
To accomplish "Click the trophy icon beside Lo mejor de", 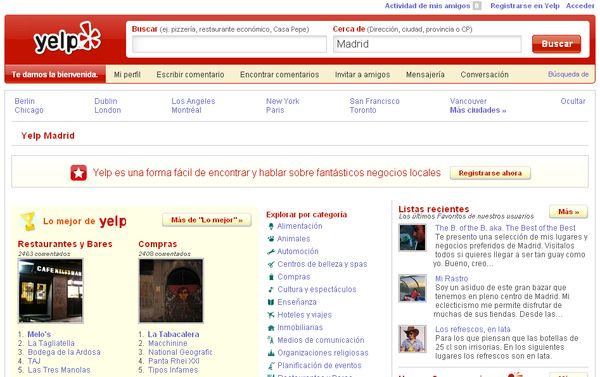I will pyautogui.click(x=28, y=221).
